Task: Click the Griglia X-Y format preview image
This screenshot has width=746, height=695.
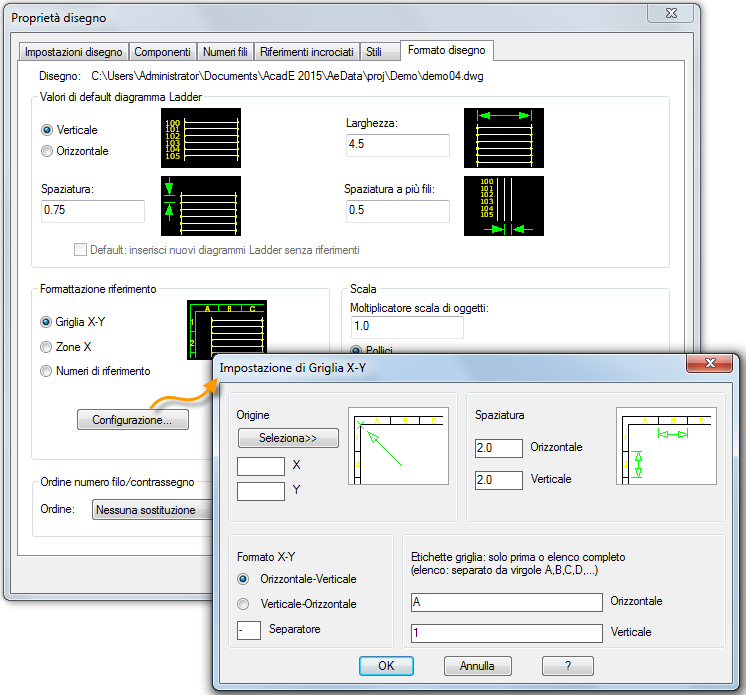Action: (x=227, y=328)
